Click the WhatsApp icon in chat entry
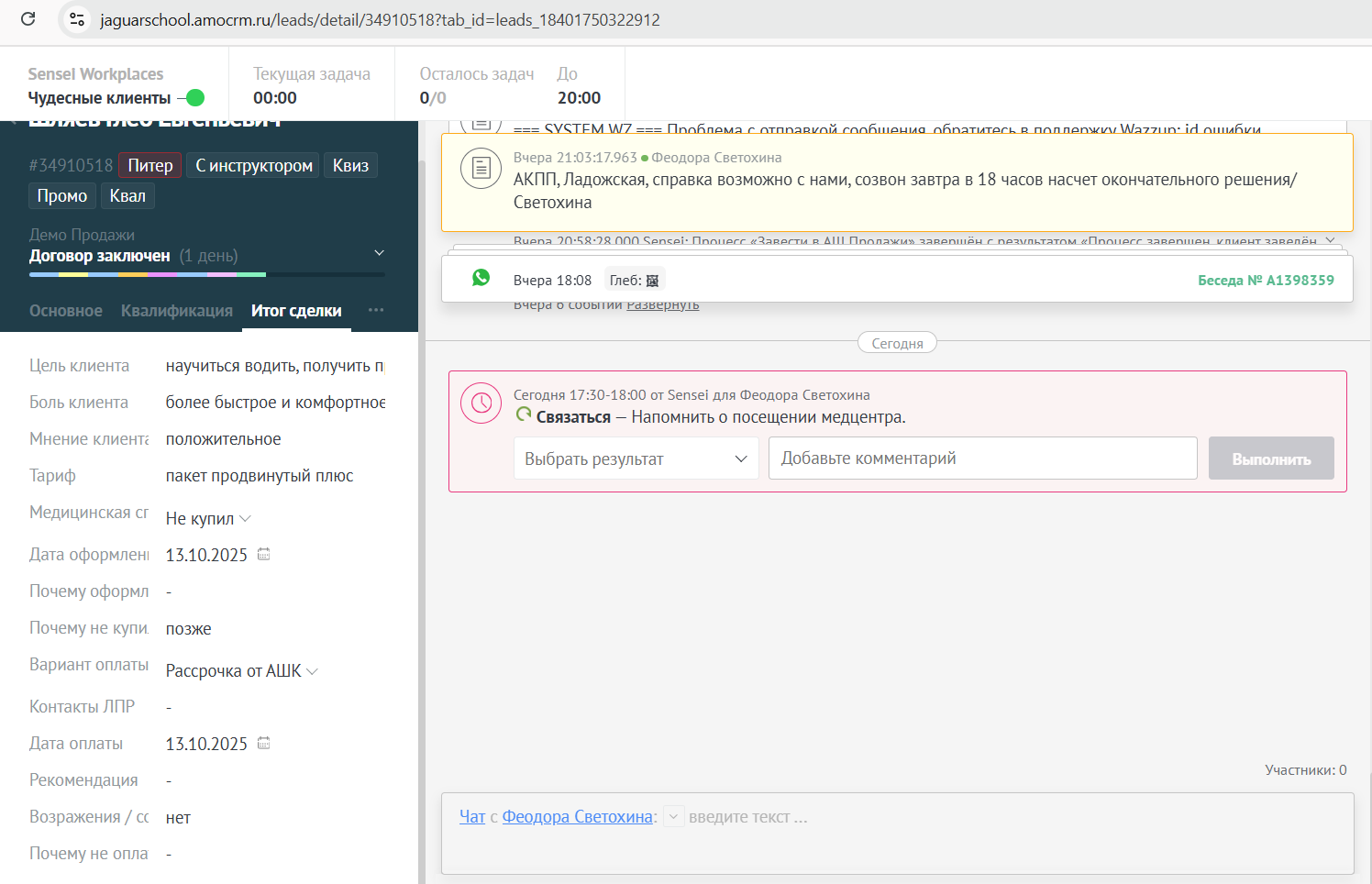Image resolution: width=1372 pixels, height=884 pixels. pos(481,278)
